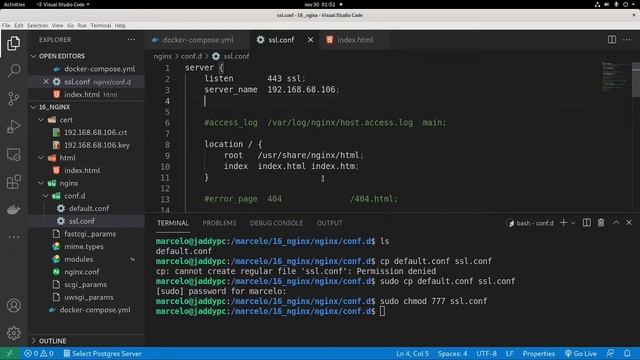
Task: Open the modules folder in explorer
Action: coord(87,259)
